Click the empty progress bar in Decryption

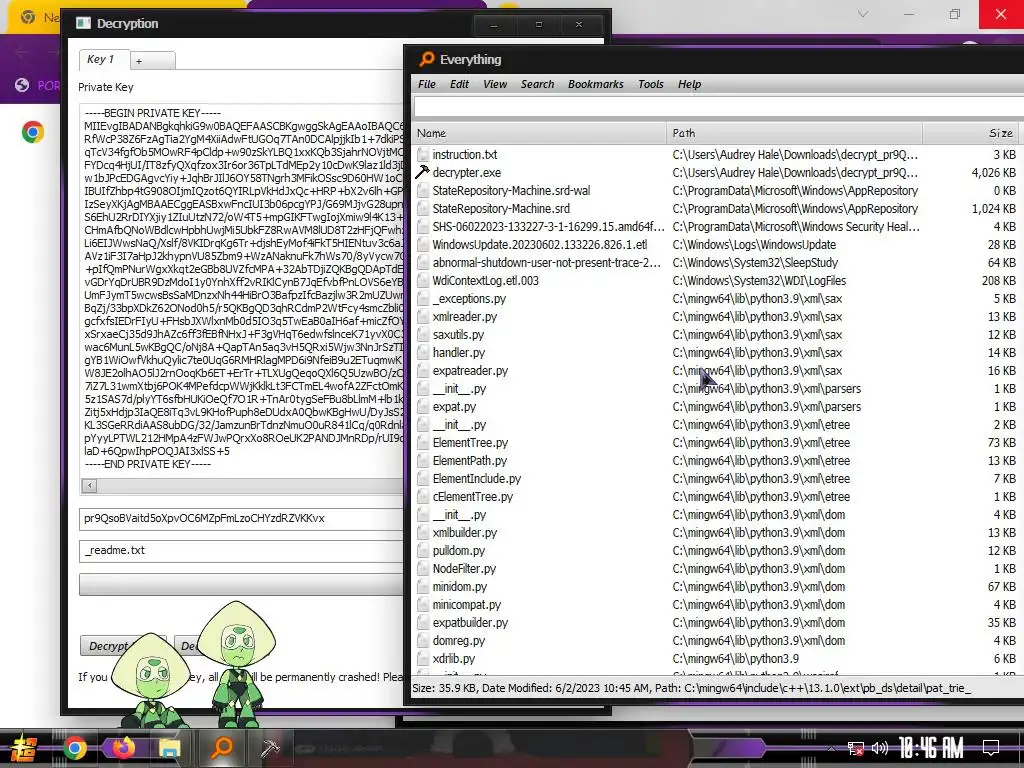(242, 584)
